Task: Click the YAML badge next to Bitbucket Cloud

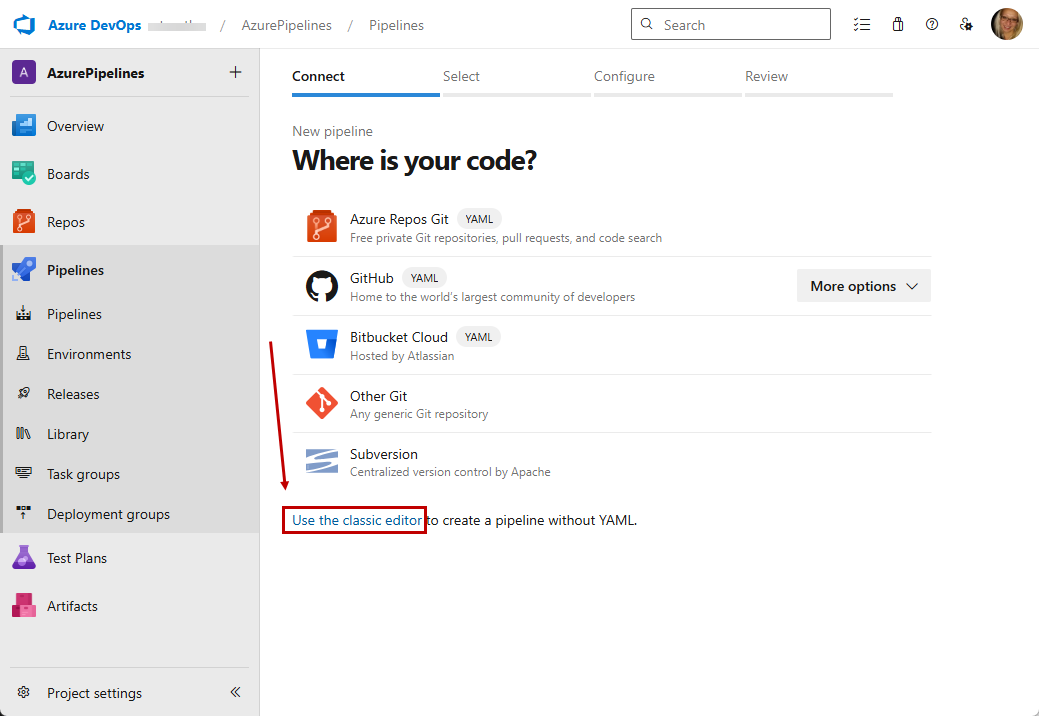Action: click(x=478, y=337)
